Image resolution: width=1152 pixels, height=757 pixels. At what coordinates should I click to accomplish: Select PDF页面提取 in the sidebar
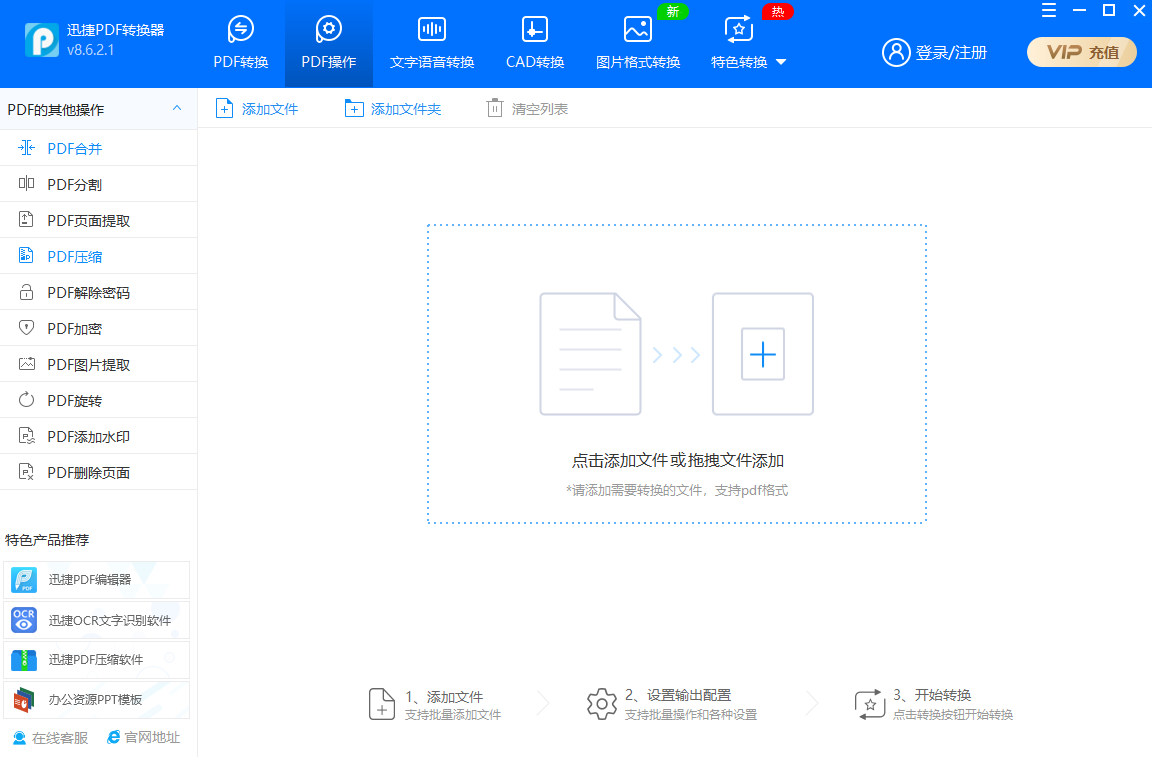click(98, 220)
